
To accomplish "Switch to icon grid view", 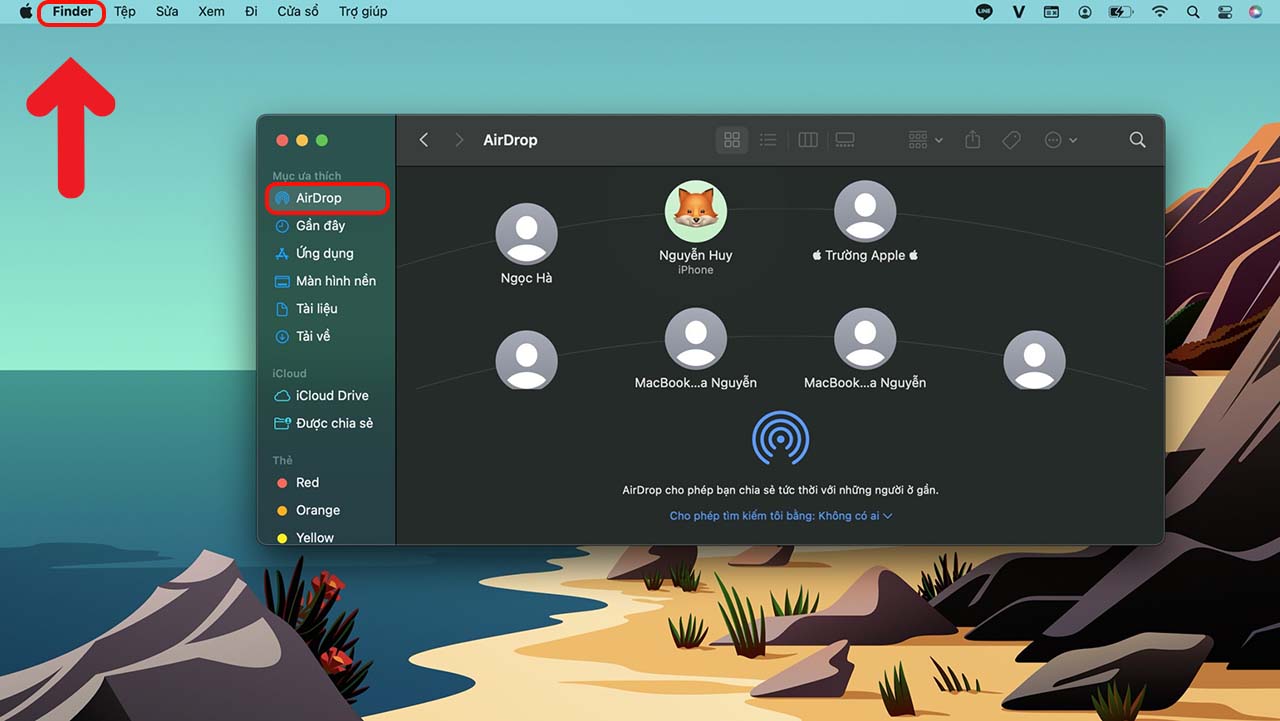I will pyautogui.click(x=732, y=140).
